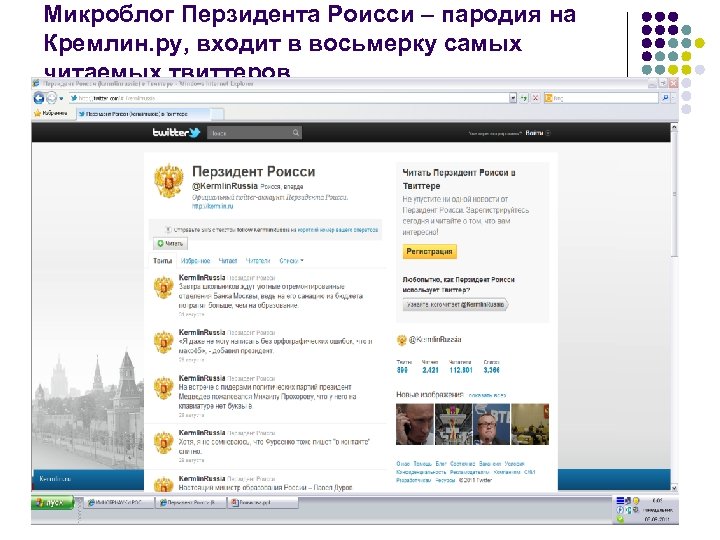Click the yellow Регистрация button
The width and height of the screenshot is (720, 540).
[429, 252]
